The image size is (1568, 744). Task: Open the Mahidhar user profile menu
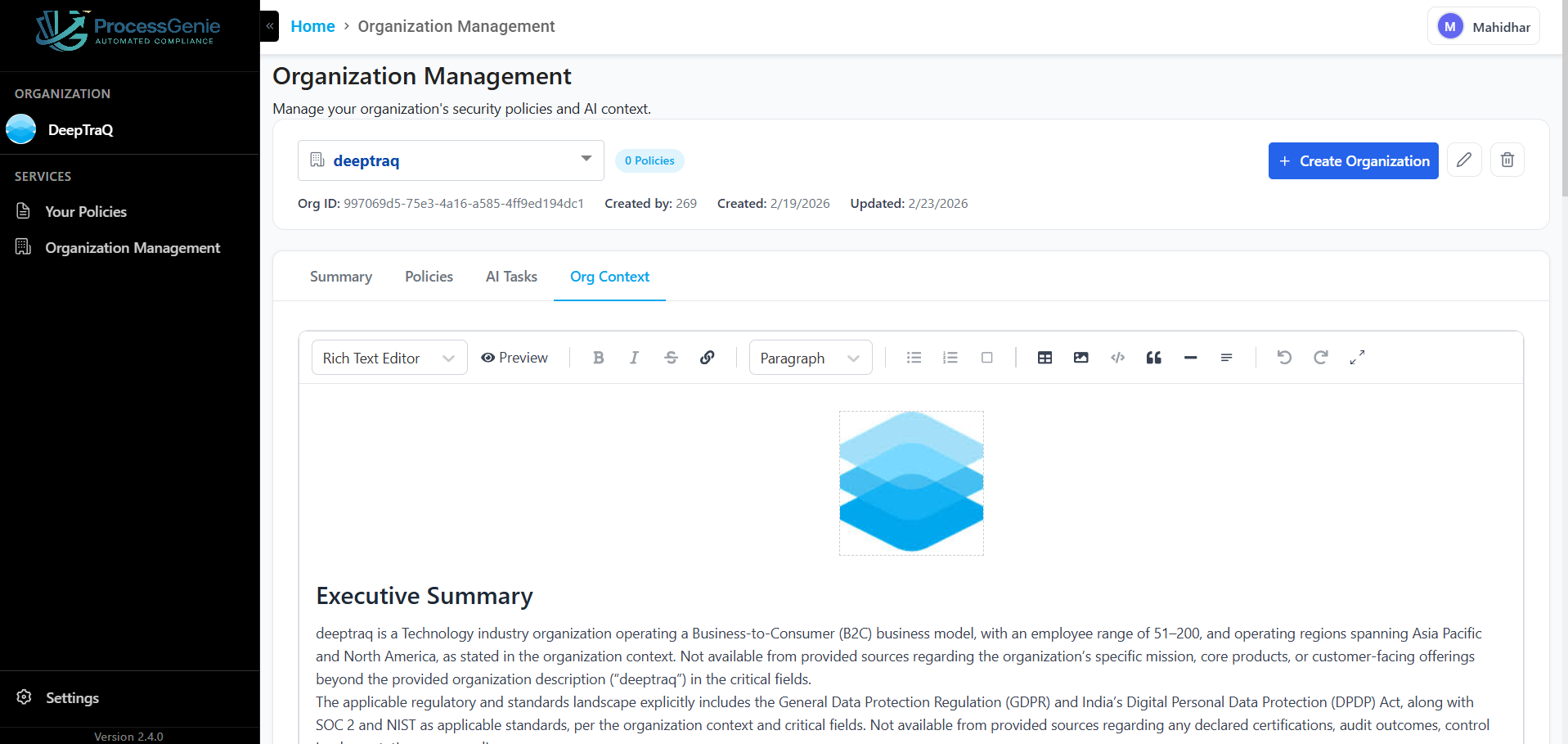pyautogui.click(x=1484, y=26)
